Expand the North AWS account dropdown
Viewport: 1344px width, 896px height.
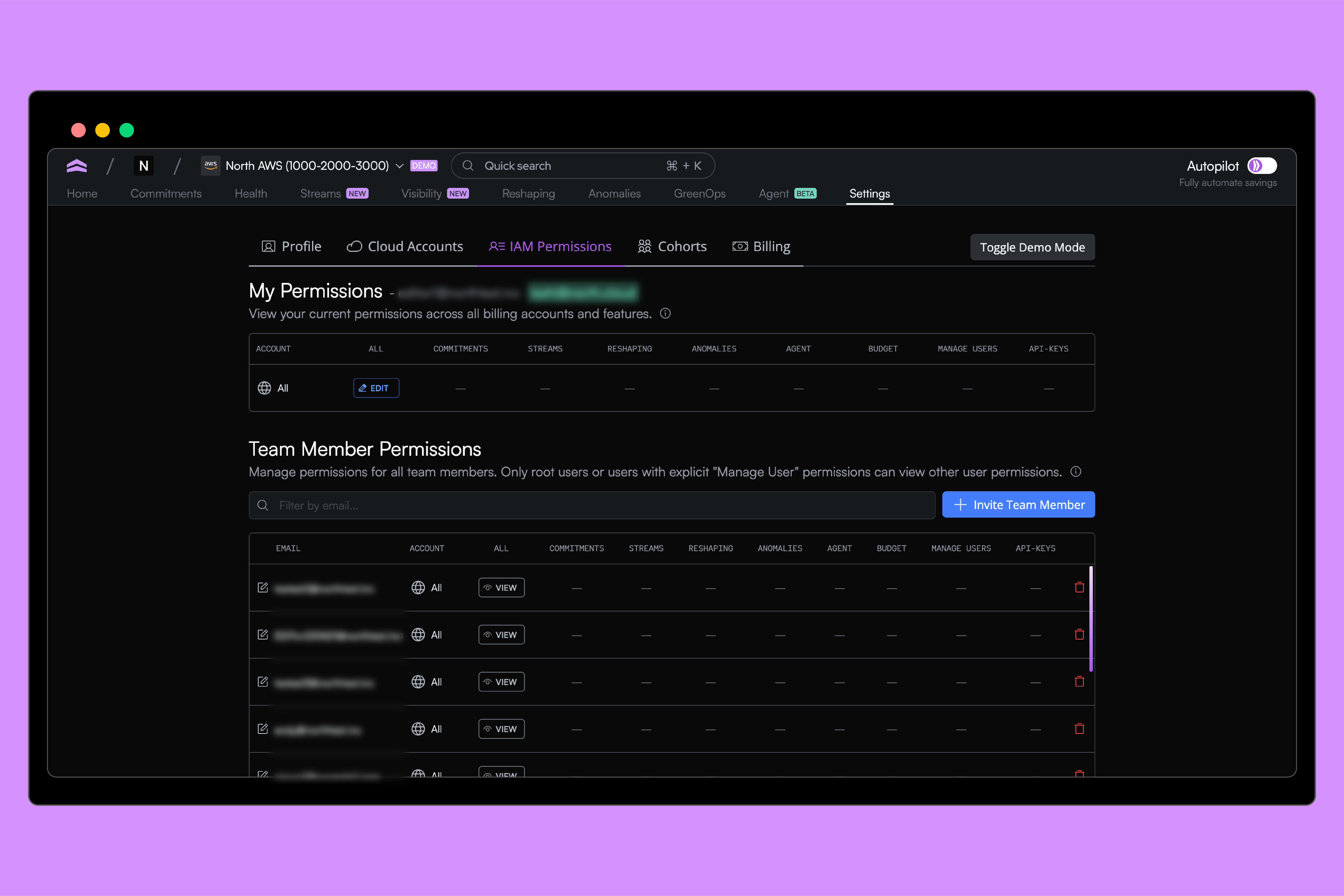tap(400, 166)
